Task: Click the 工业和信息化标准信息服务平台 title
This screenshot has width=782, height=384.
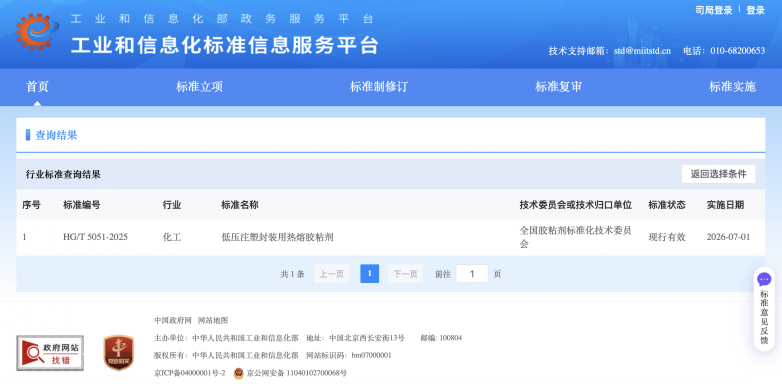Action: tap(224, 45)
